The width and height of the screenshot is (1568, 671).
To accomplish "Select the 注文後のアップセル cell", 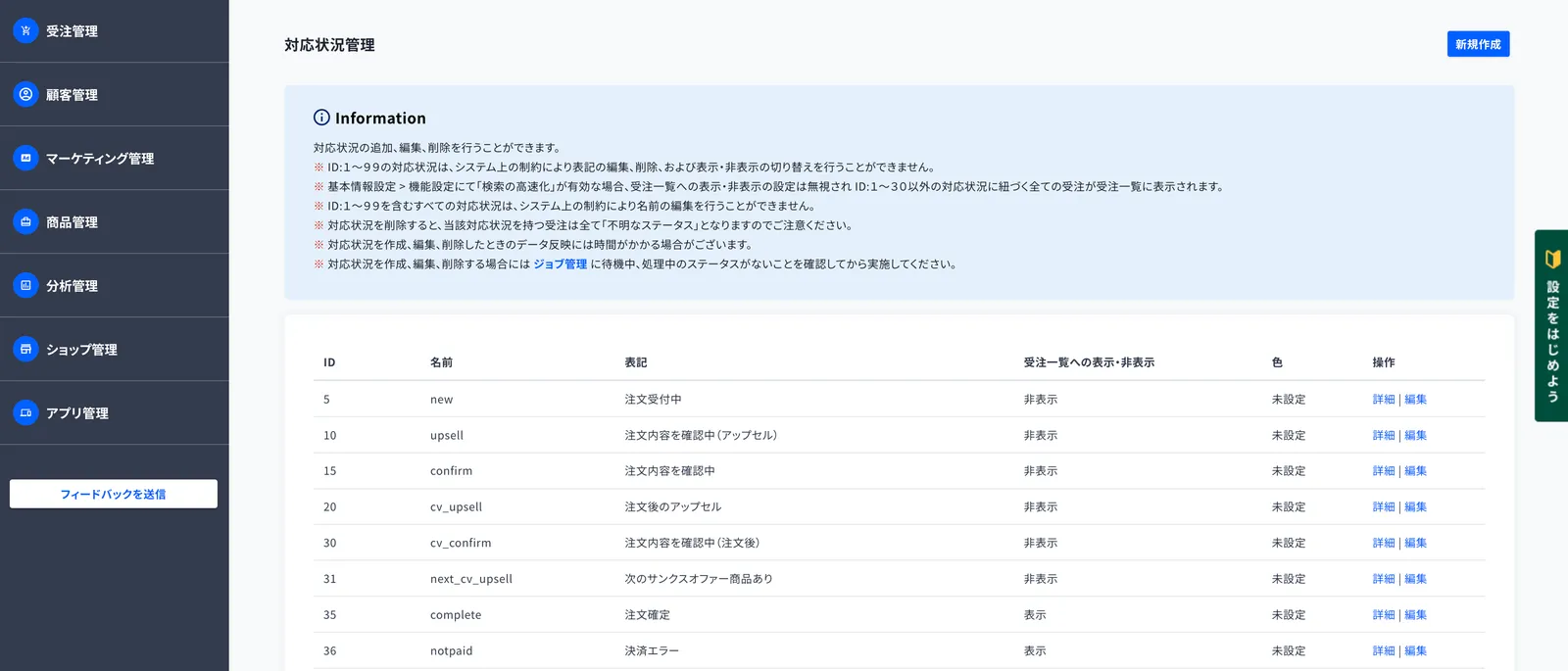I will click(x=673, y=507).
